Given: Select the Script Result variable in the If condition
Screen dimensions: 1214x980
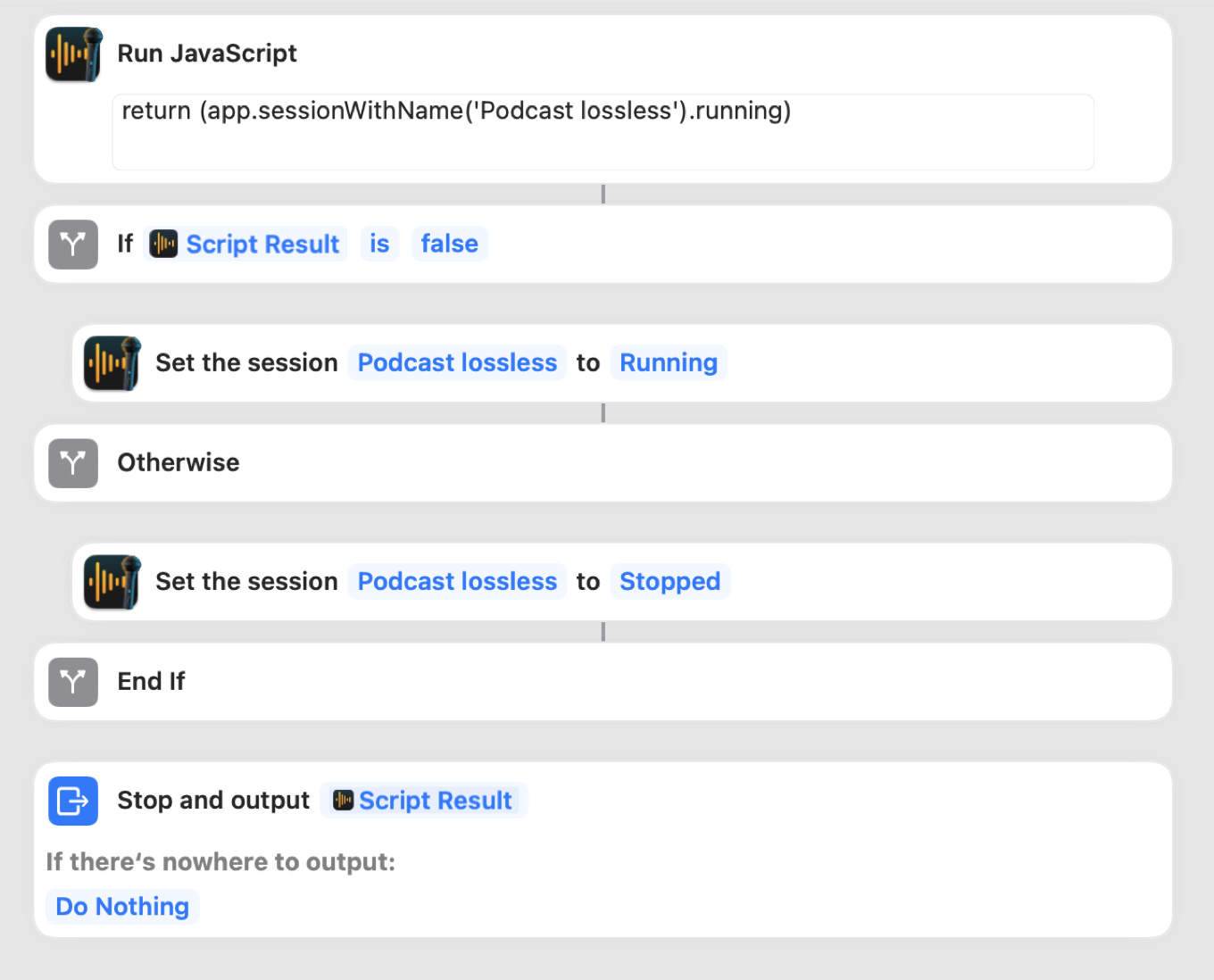Looking at the screenshot, I should pos(245,244).
